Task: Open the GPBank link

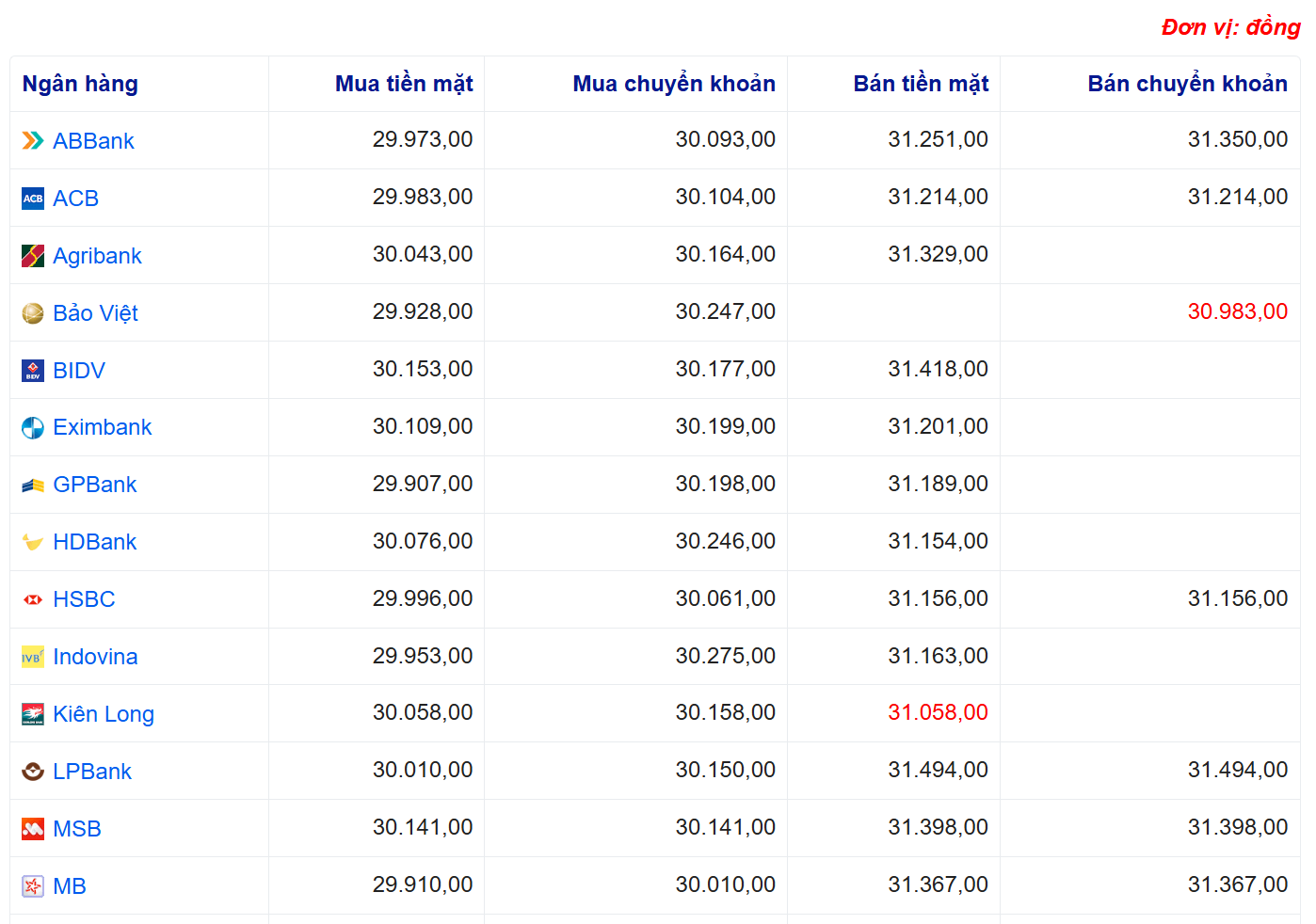Action: (94, 485)
